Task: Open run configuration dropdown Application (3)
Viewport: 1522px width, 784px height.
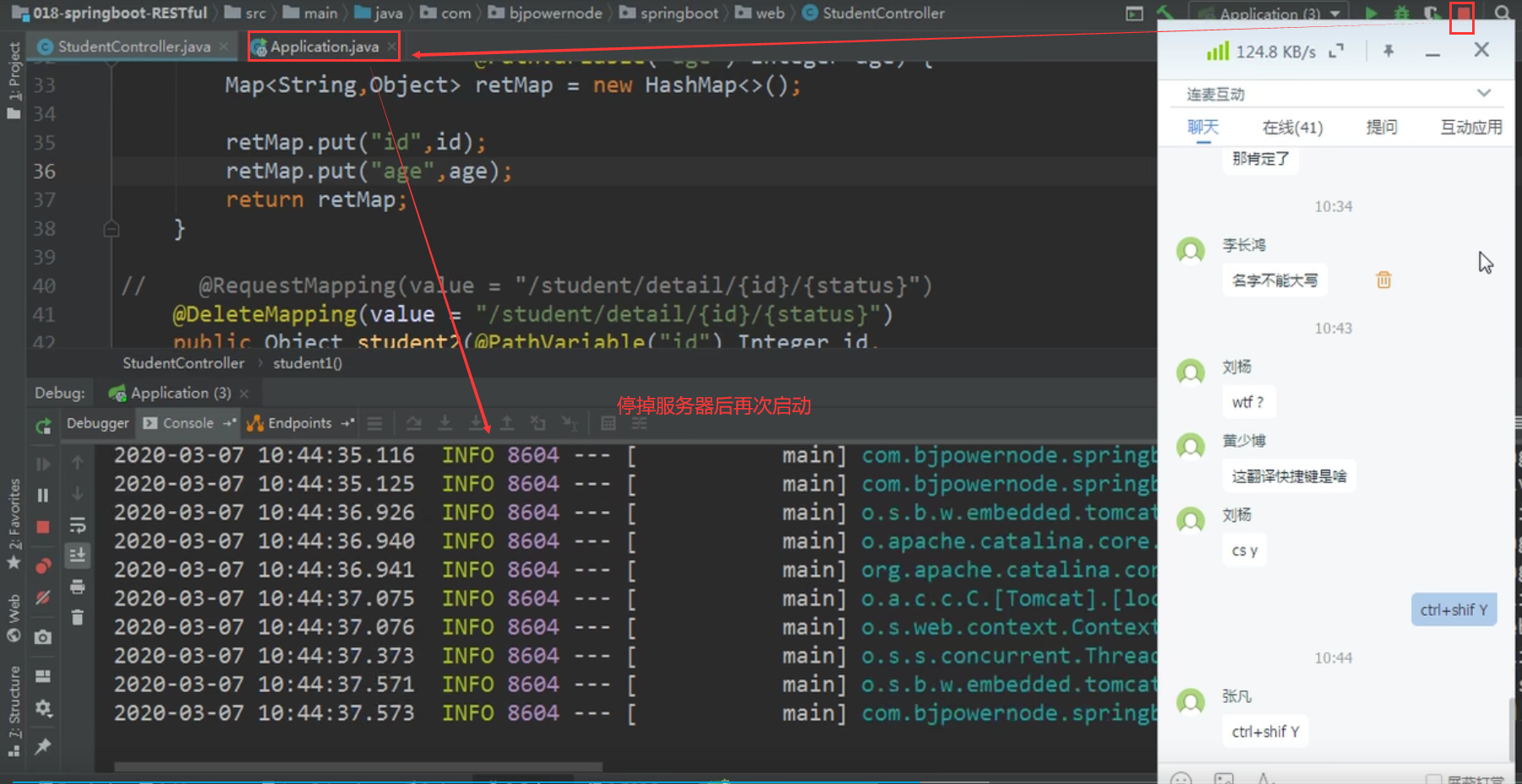Action: point(1268,14)
